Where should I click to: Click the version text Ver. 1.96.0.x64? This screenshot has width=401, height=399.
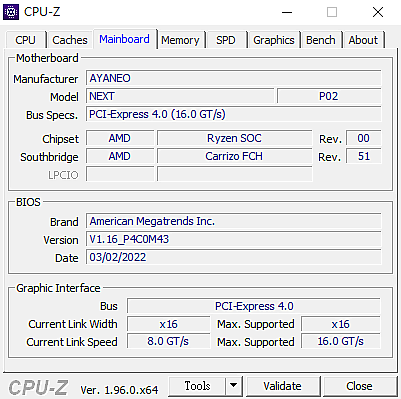(x=119, y=390)
